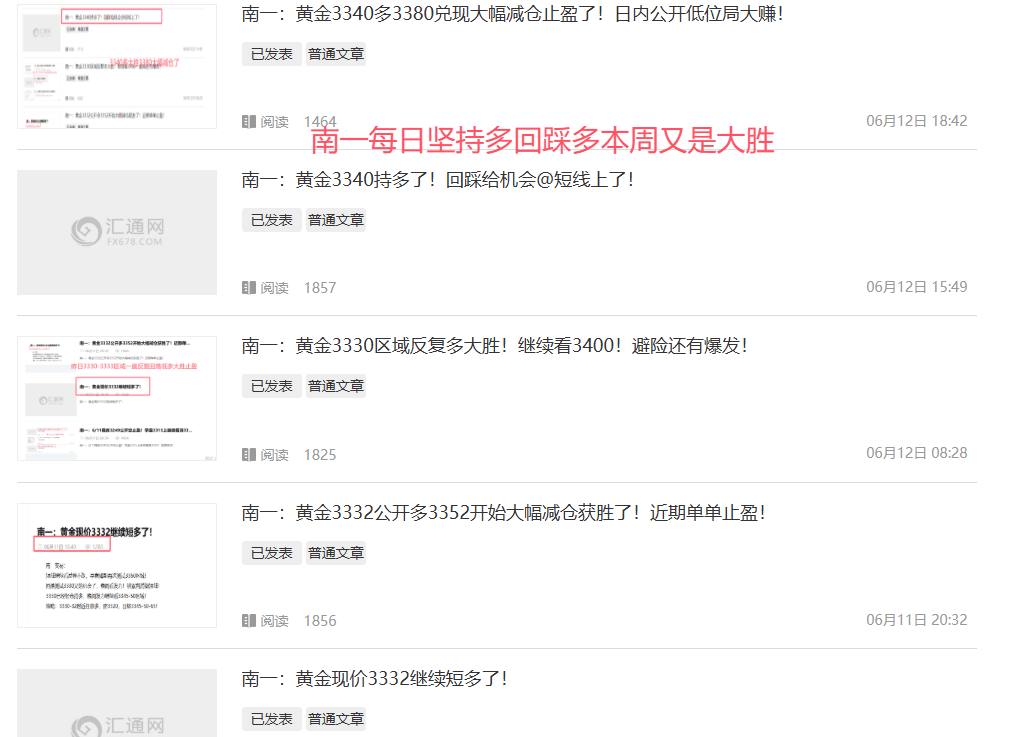
Task: Click 普通文章 tag on 3332公开多3352 article
Action: pos(336,553)
